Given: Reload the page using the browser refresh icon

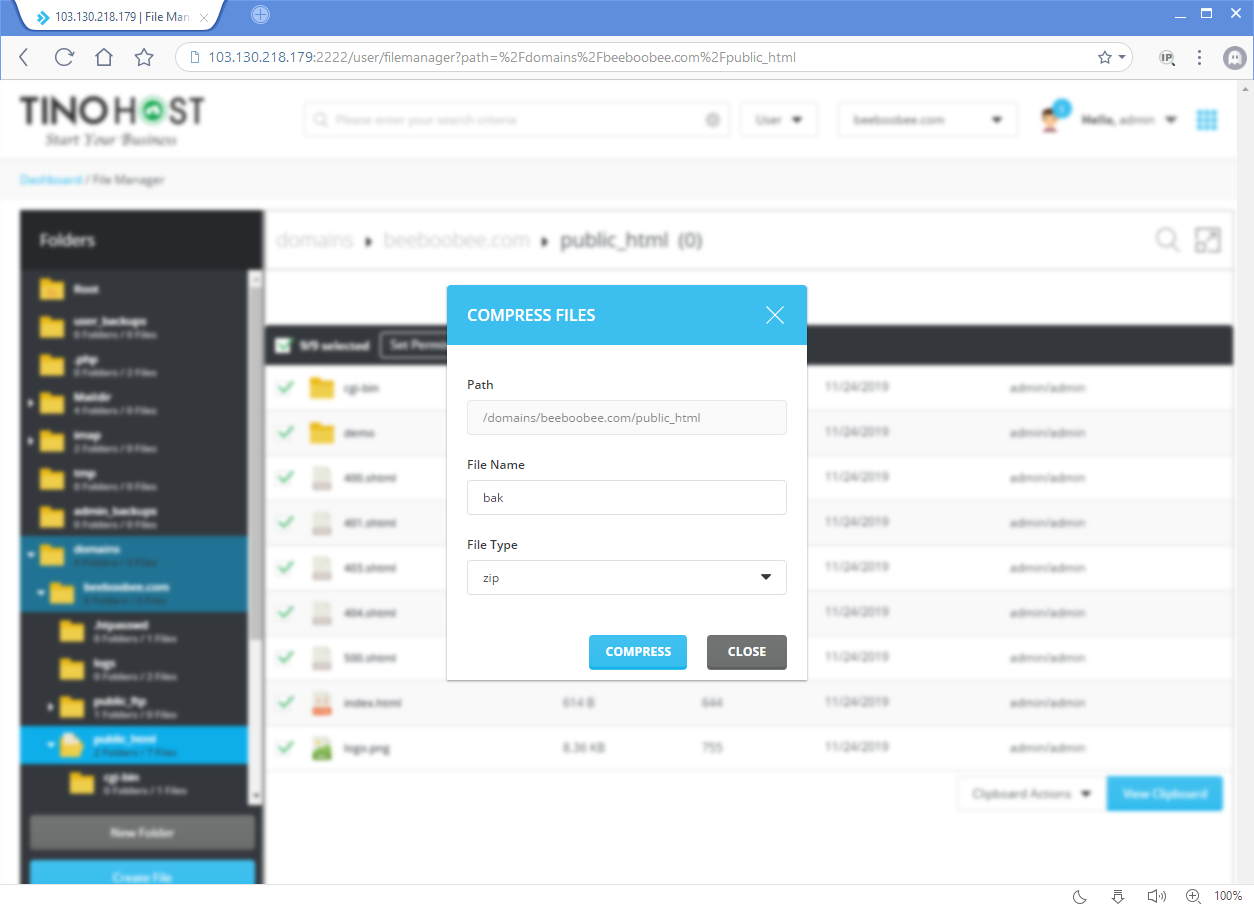Looking at the screenshot, I should pyautogui.click(x=63, y=57).
